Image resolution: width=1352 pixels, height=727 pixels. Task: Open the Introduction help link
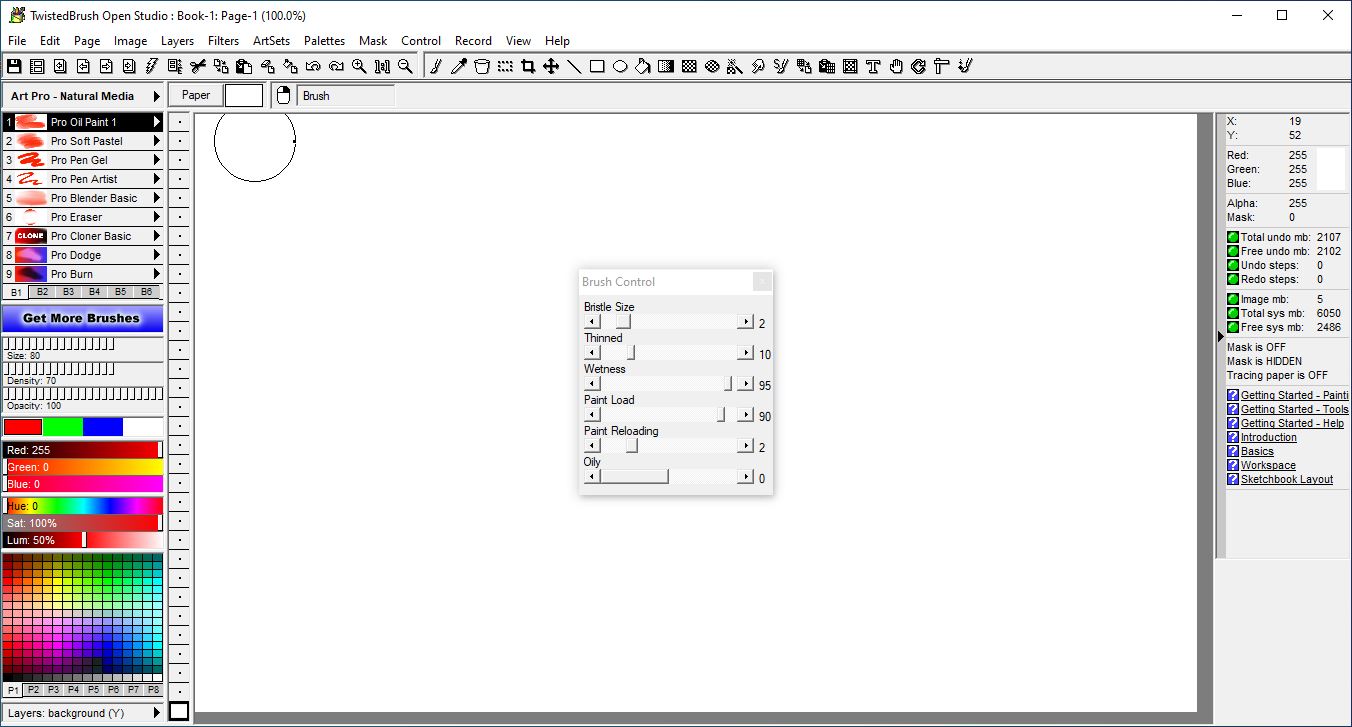click(1268, 437)
